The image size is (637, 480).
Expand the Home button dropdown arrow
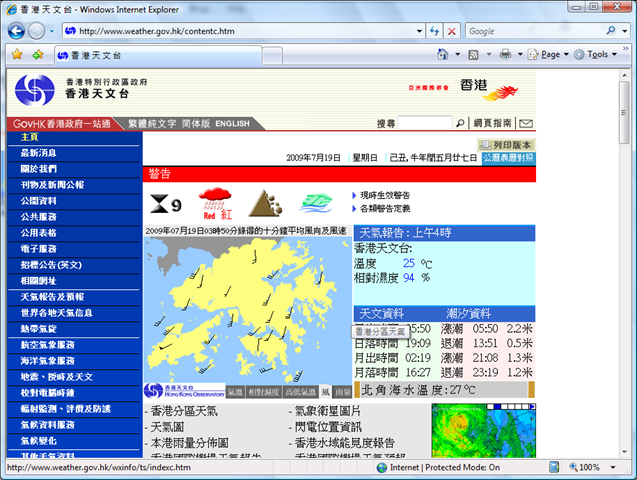click(457, 54)
